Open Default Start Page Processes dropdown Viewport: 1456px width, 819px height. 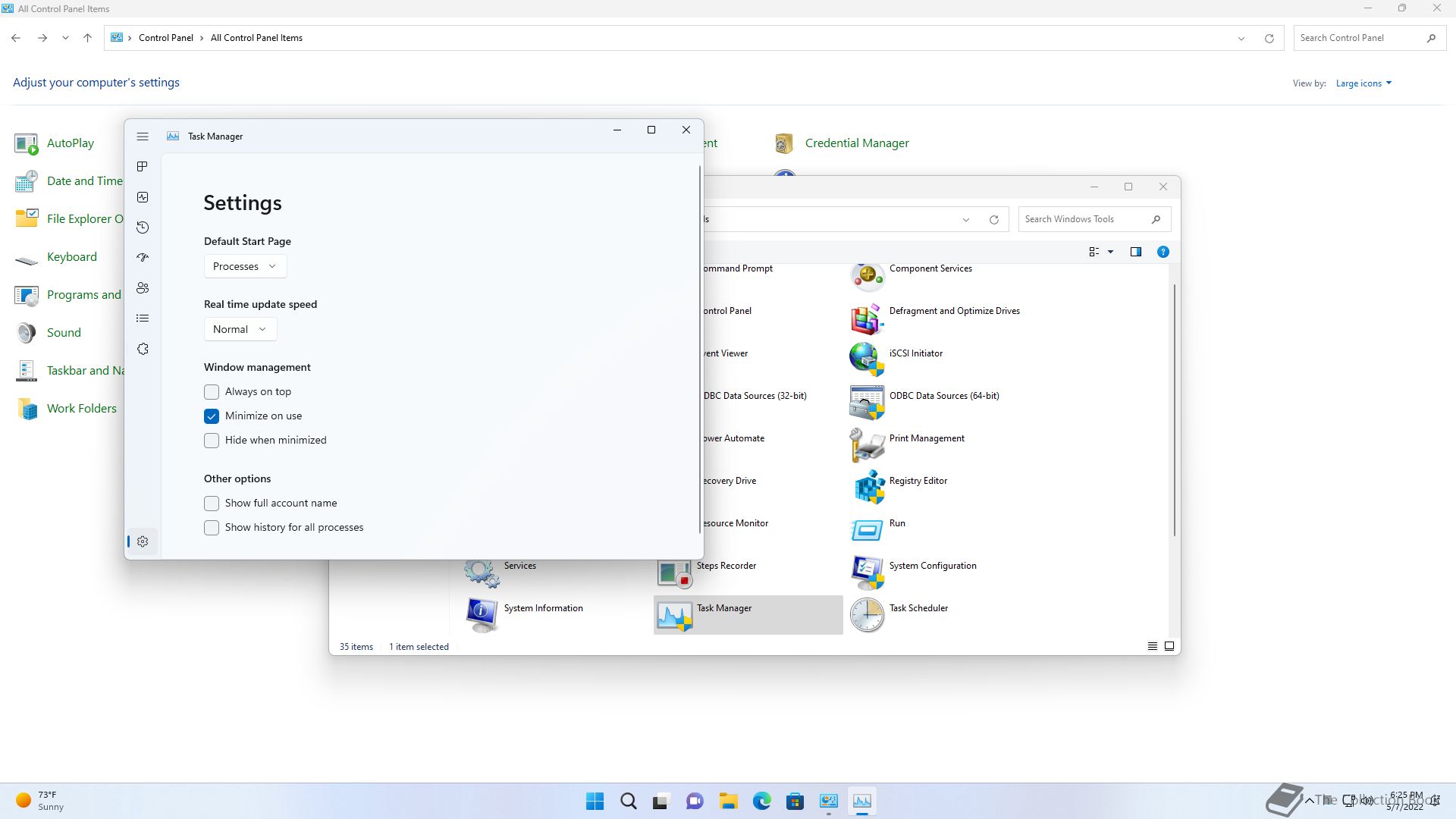coord(245,266)
